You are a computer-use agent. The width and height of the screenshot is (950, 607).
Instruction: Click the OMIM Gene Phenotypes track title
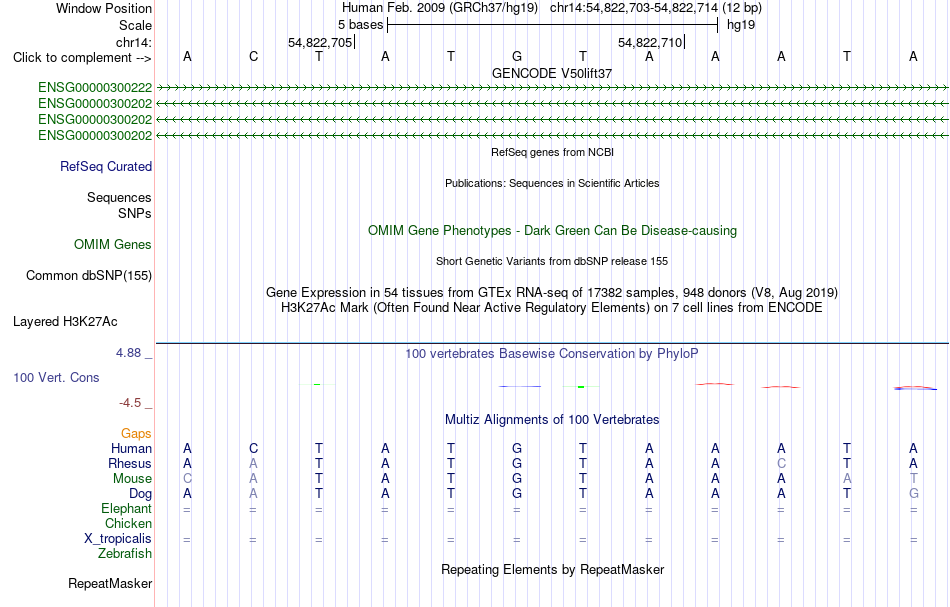pyautogui.click(x=552, y=231)
